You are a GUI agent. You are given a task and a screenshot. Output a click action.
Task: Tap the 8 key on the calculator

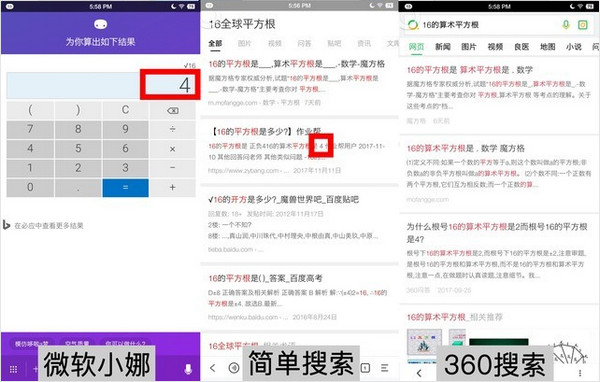(78, 129)
